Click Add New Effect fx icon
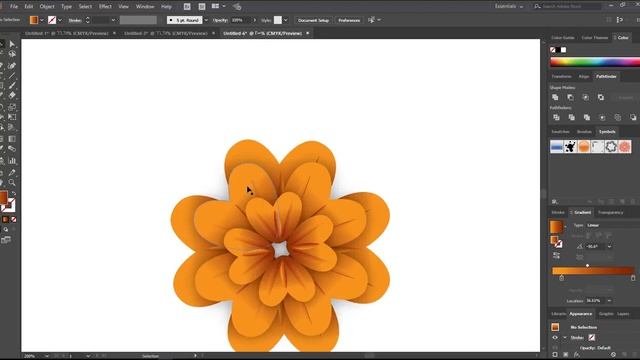Screen dimensions: 640x360 [576, 355]
